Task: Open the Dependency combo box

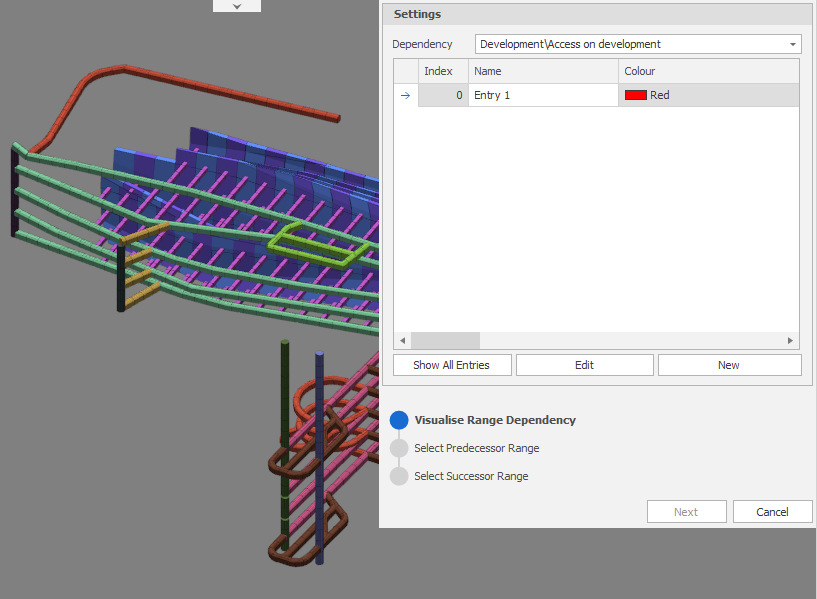Action: [639, 44]
